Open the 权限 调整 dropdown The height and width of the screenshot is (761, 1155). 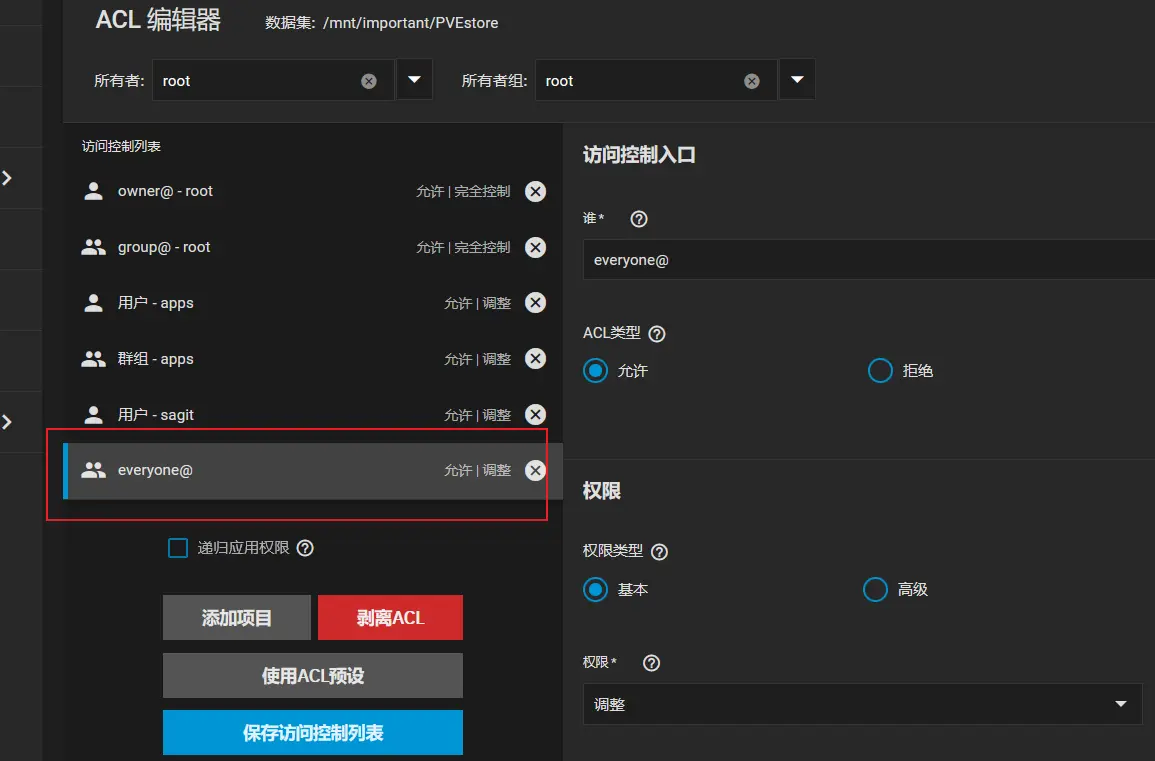click(x=861, y=704)
